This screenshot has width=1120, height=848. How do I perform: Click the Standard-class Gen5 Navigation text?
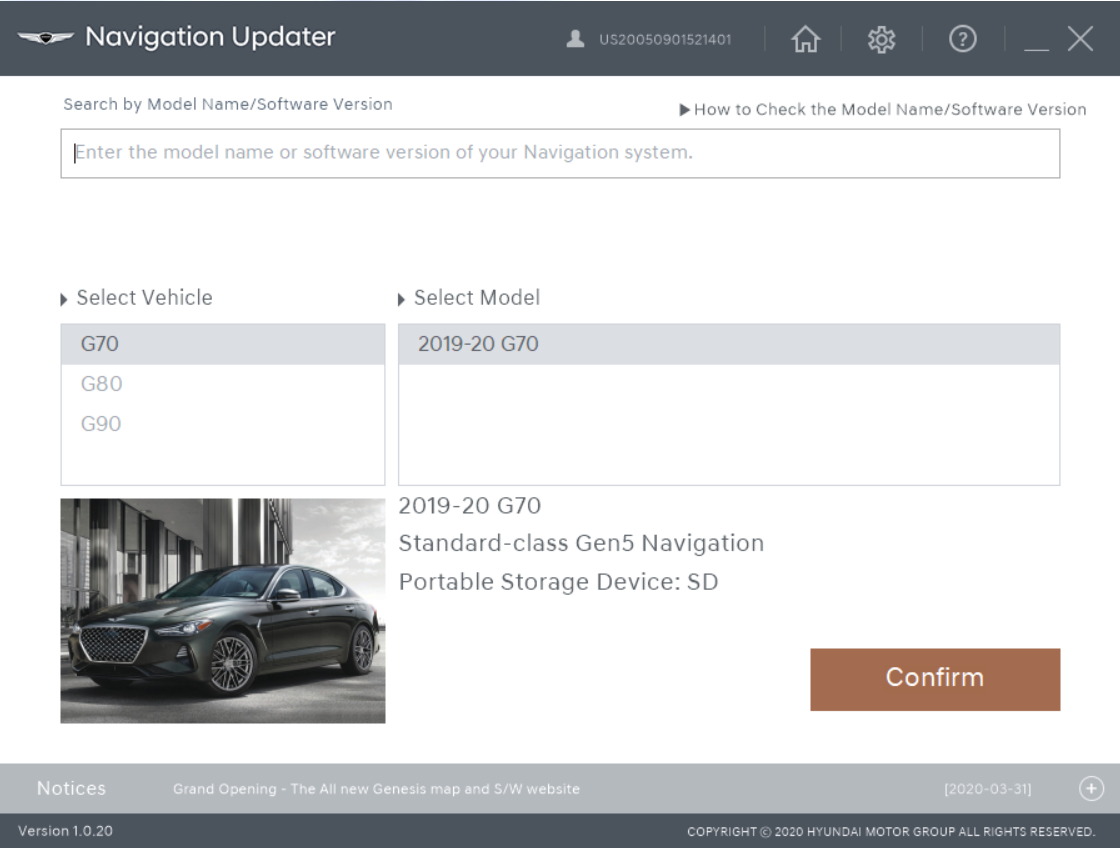coord(581,544)
